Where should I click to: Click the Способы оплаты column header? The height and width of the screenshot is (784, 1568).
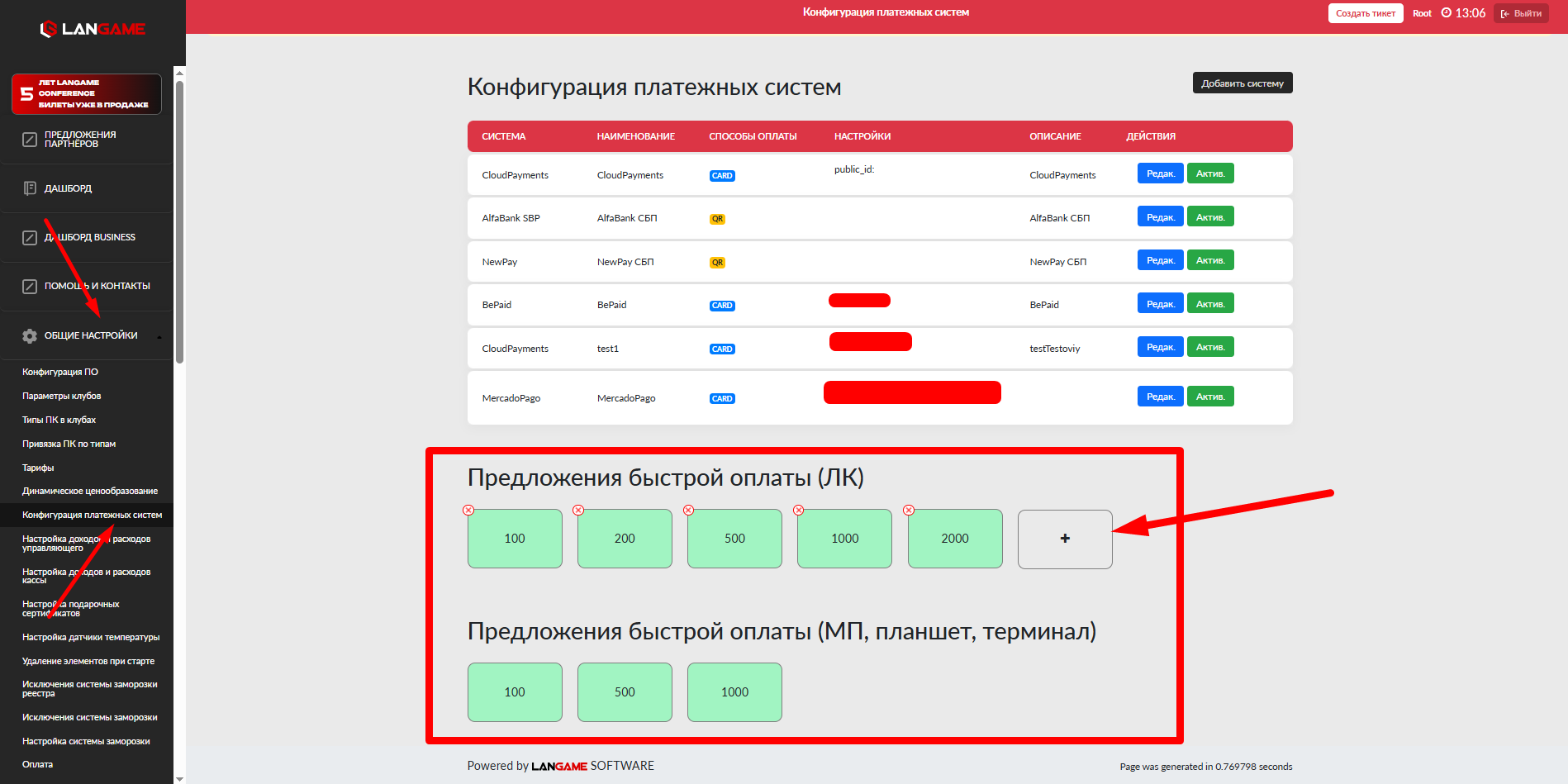(753, 136)
